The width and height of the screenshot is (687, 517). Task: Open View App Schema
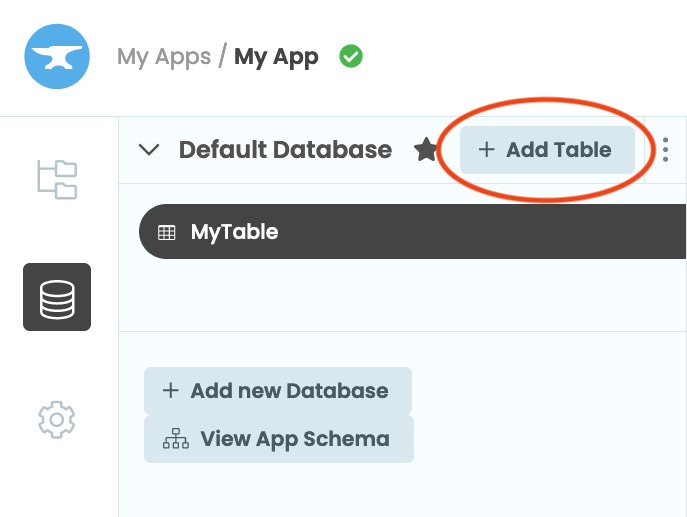pos(278,439)
